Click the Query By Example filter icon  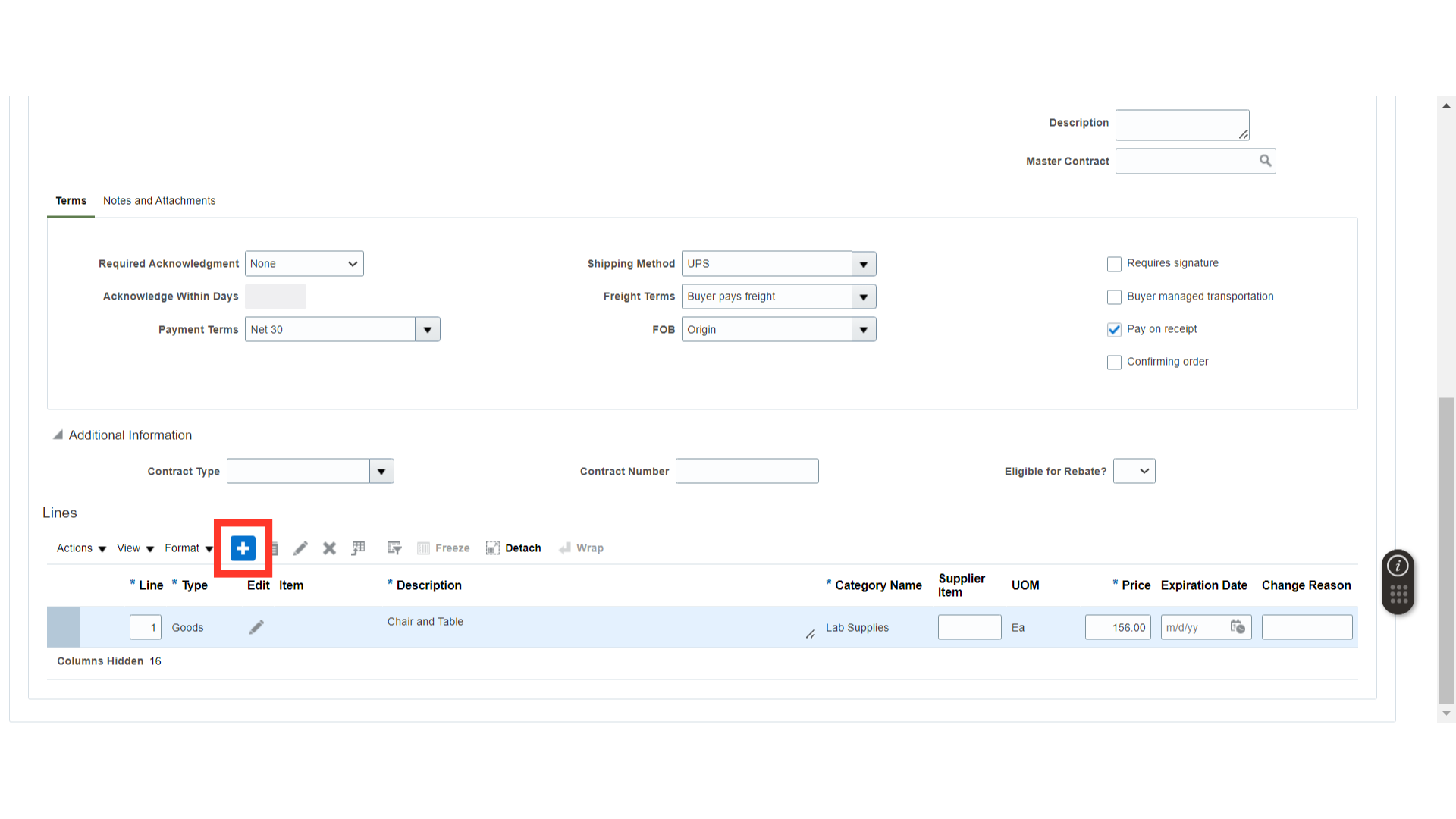(394, 548)
